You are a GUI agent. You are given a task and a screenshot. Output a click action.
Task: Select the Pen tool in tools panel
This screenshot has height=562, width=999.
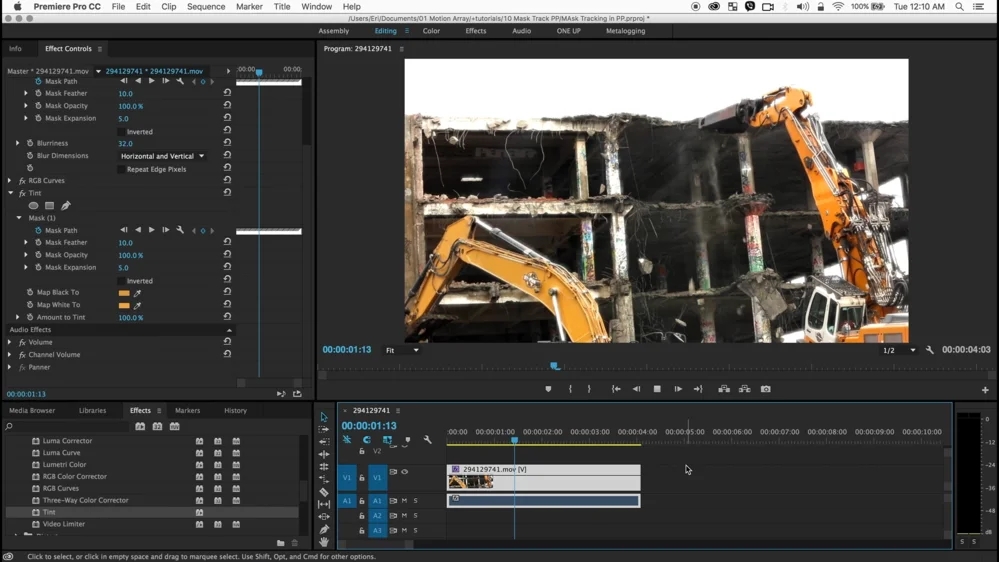click(x=324, y=530)
